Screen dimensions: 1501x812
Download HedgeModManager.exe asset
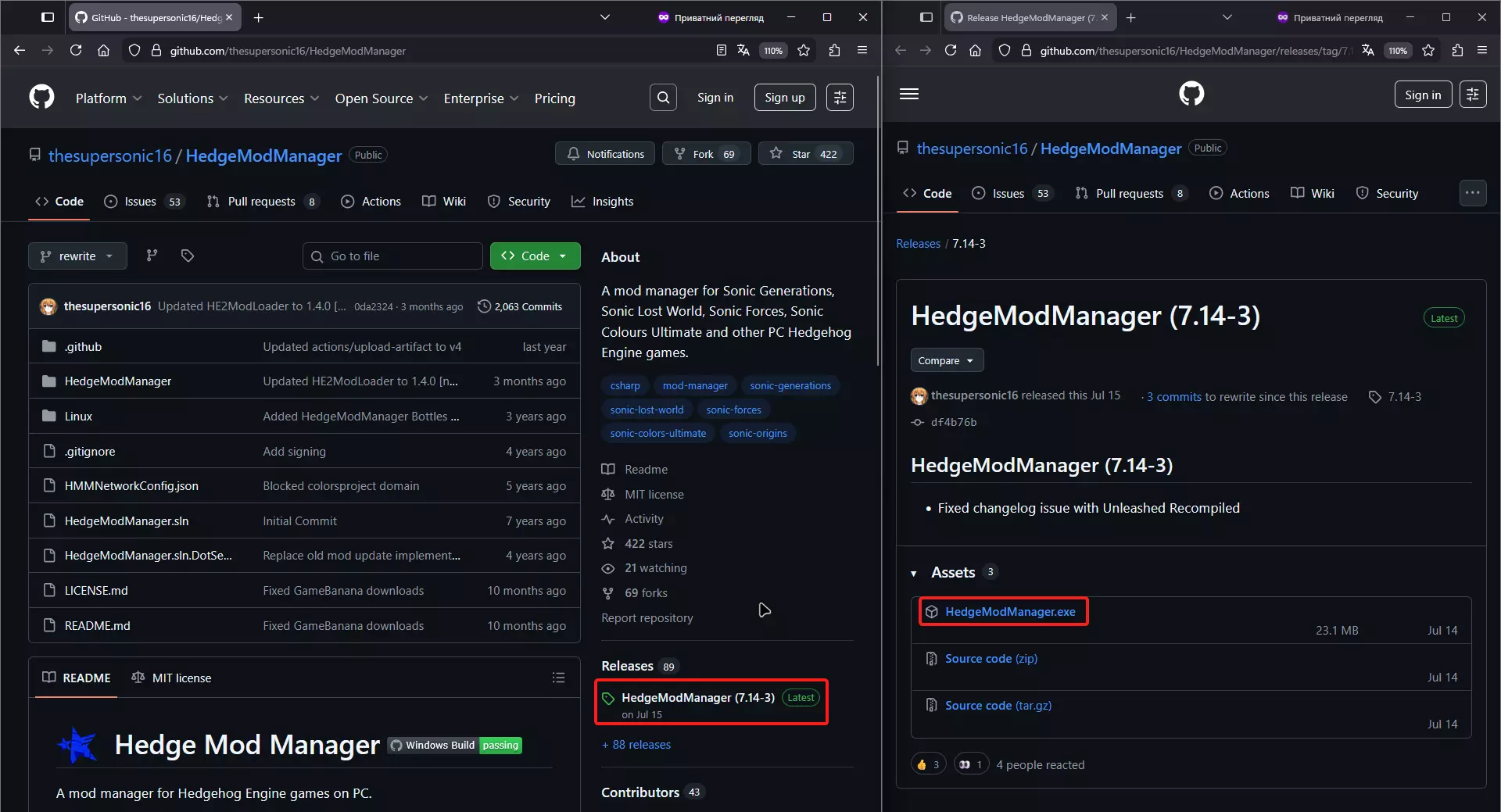(1009, 612)
